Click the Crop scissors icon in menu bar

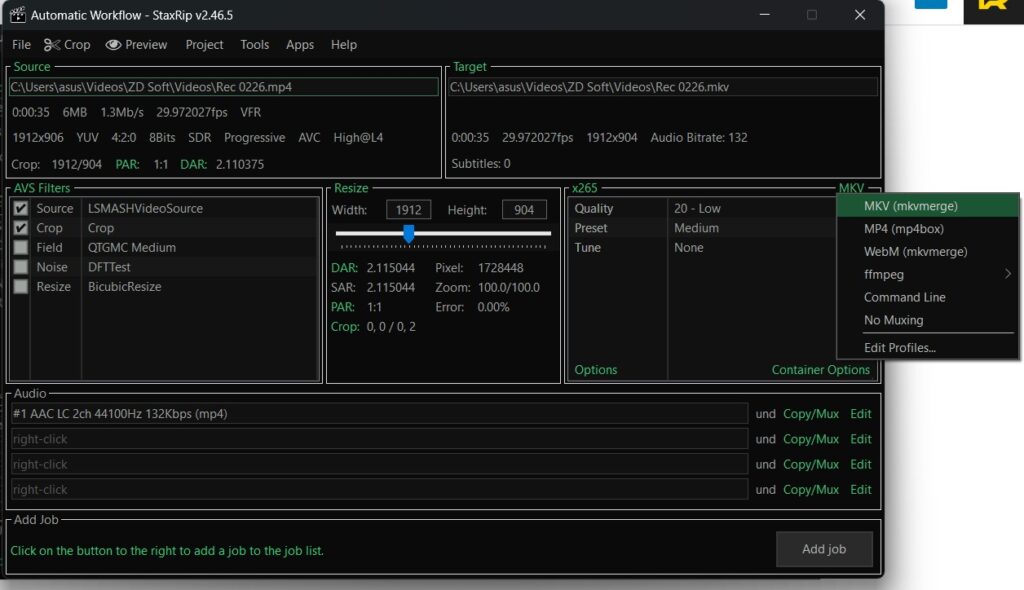point(52,45)
